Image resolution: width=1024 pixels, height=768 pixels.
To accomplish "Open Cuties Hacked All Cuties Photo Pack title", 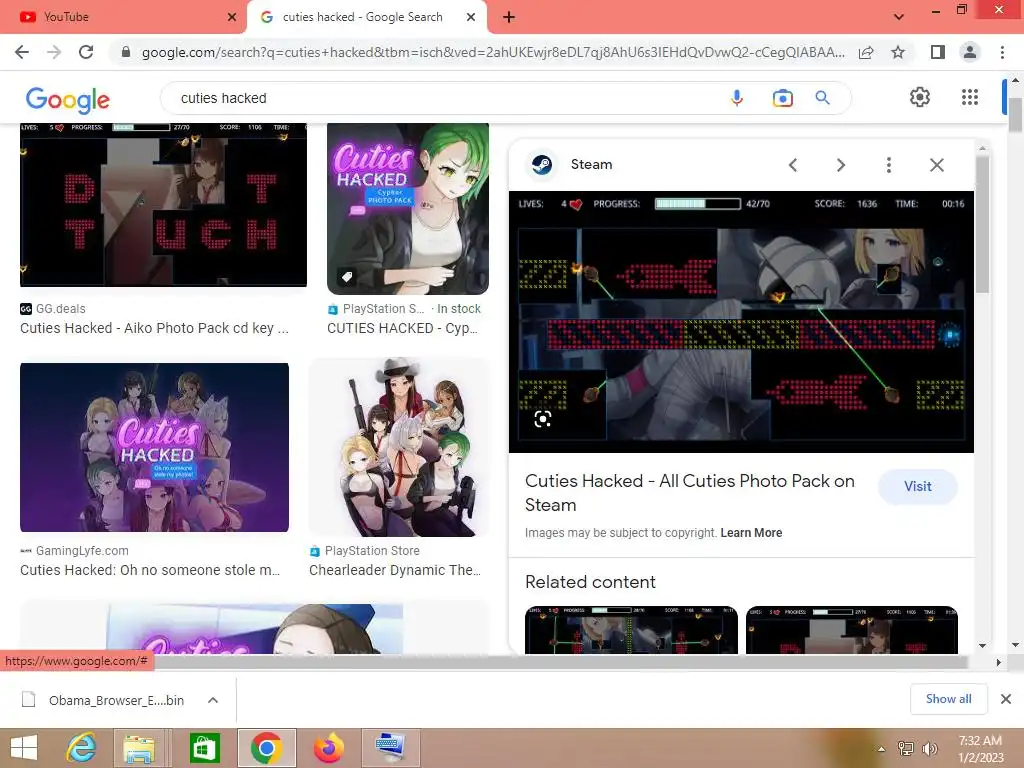I will (690, 493).
